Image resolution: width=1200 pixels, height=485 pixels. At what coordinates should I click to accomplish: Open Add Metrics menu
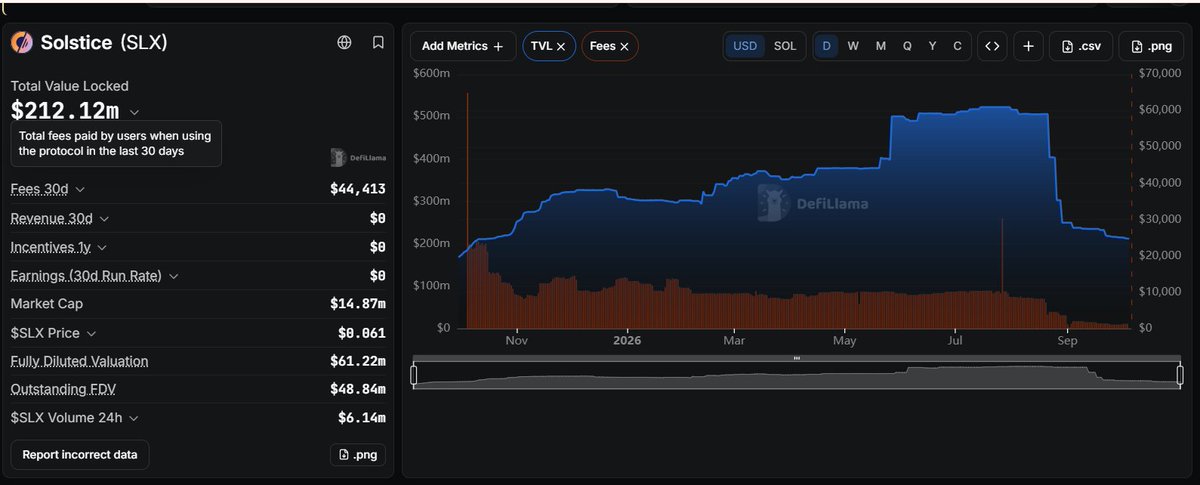(463, 46)
